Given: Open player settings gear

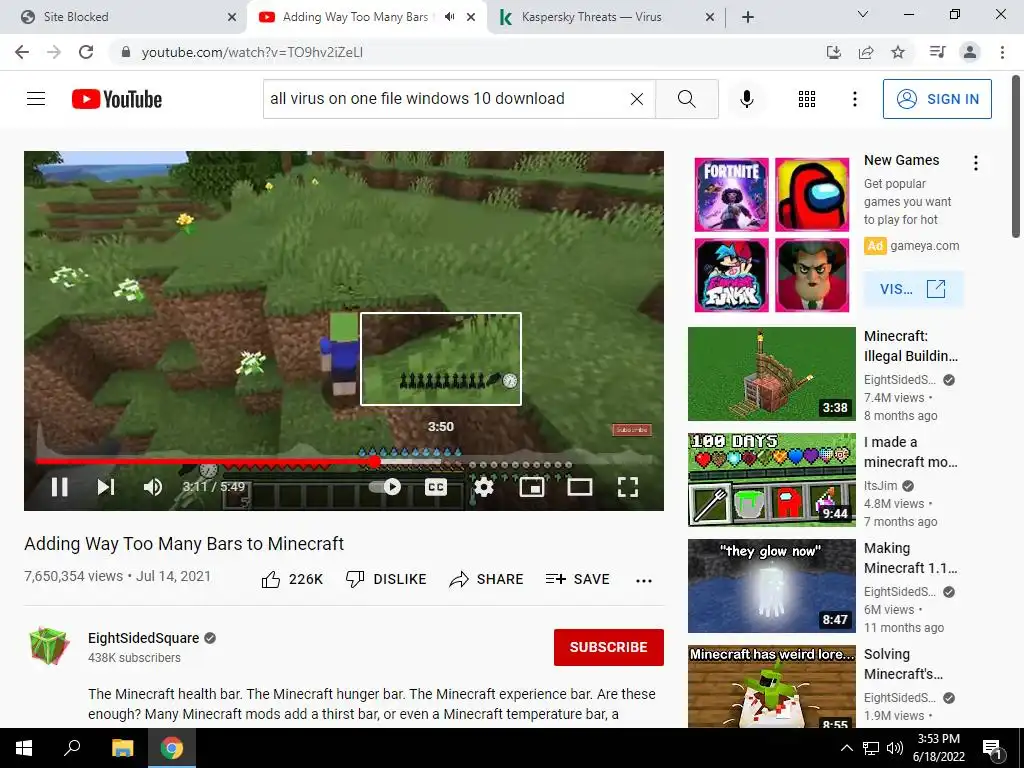Looking at the screenshot, I should pos(483,487).
